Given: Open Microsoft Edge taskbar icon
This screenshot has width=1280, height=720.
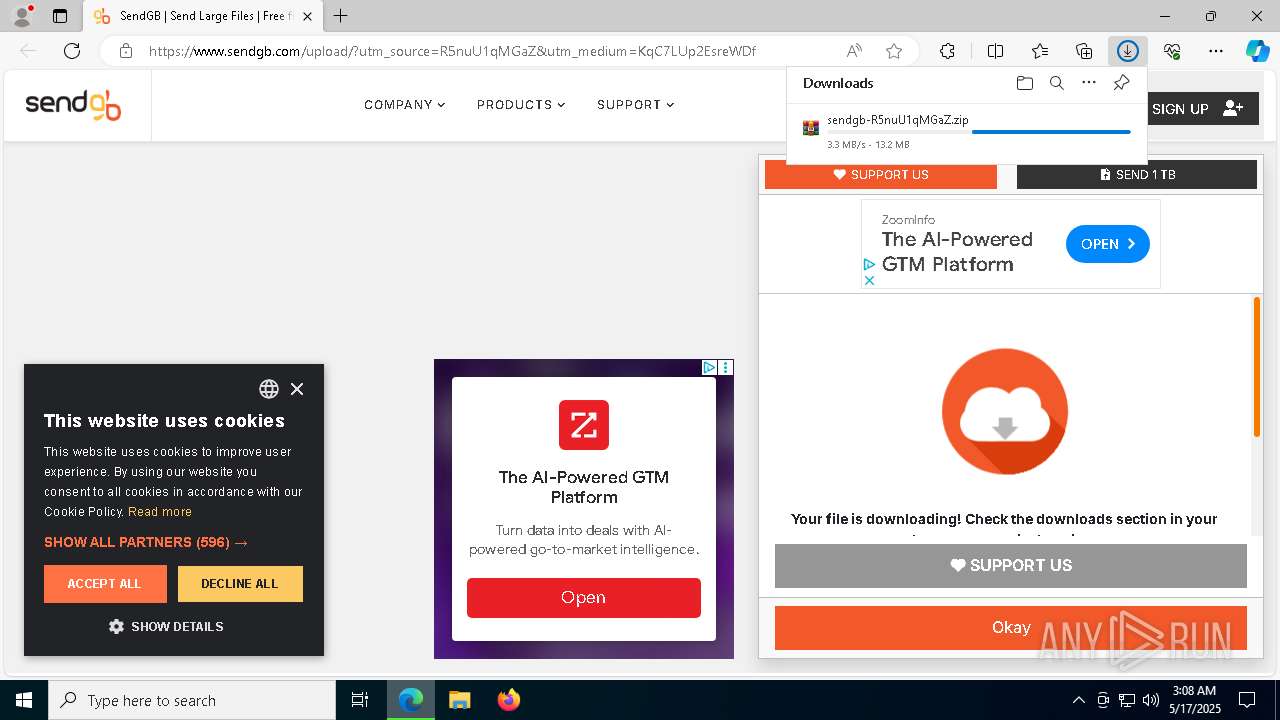Looking at the screenshot, I should click(x=411, y=700).
